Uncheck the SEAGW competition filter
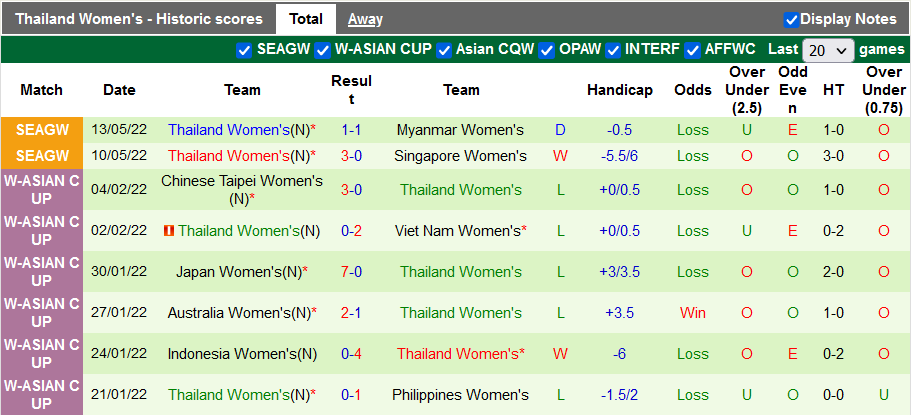 click(244, 50)
